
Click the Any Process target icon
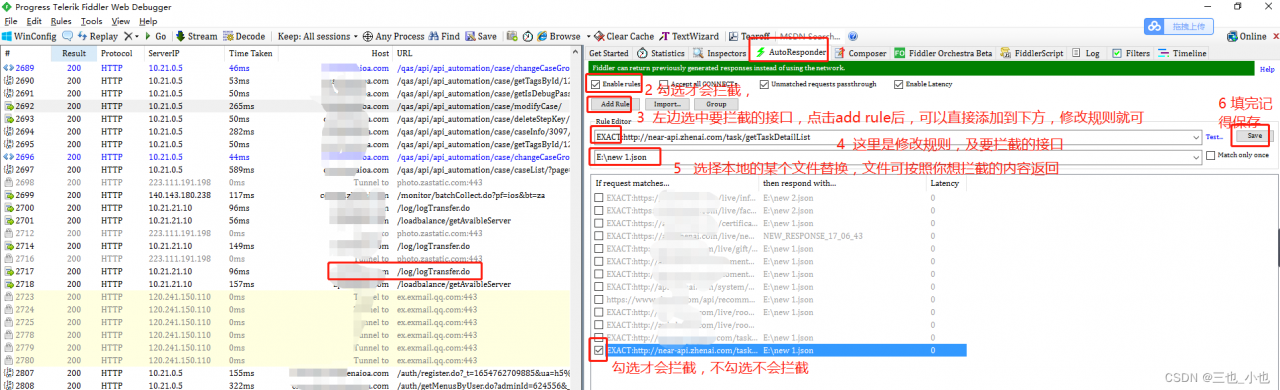tap(367, 36)
